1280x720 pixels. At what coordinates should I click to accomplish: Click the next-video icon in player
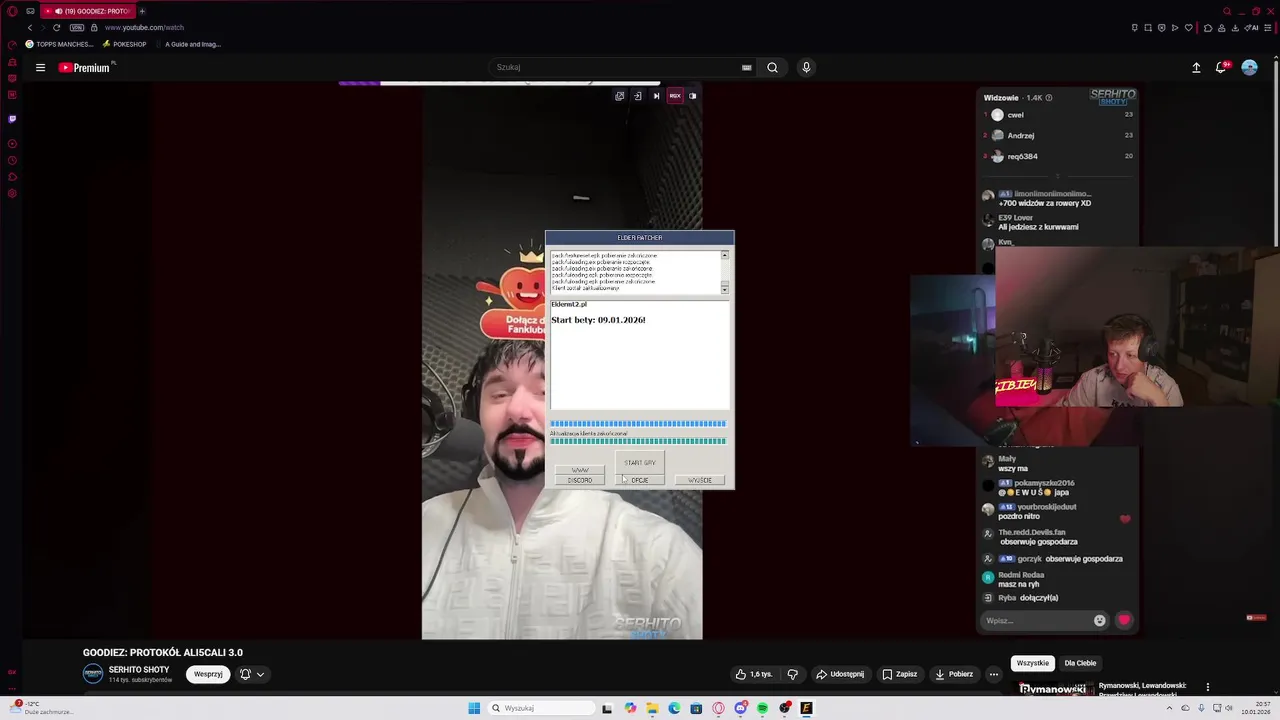(x=656, y=96)
